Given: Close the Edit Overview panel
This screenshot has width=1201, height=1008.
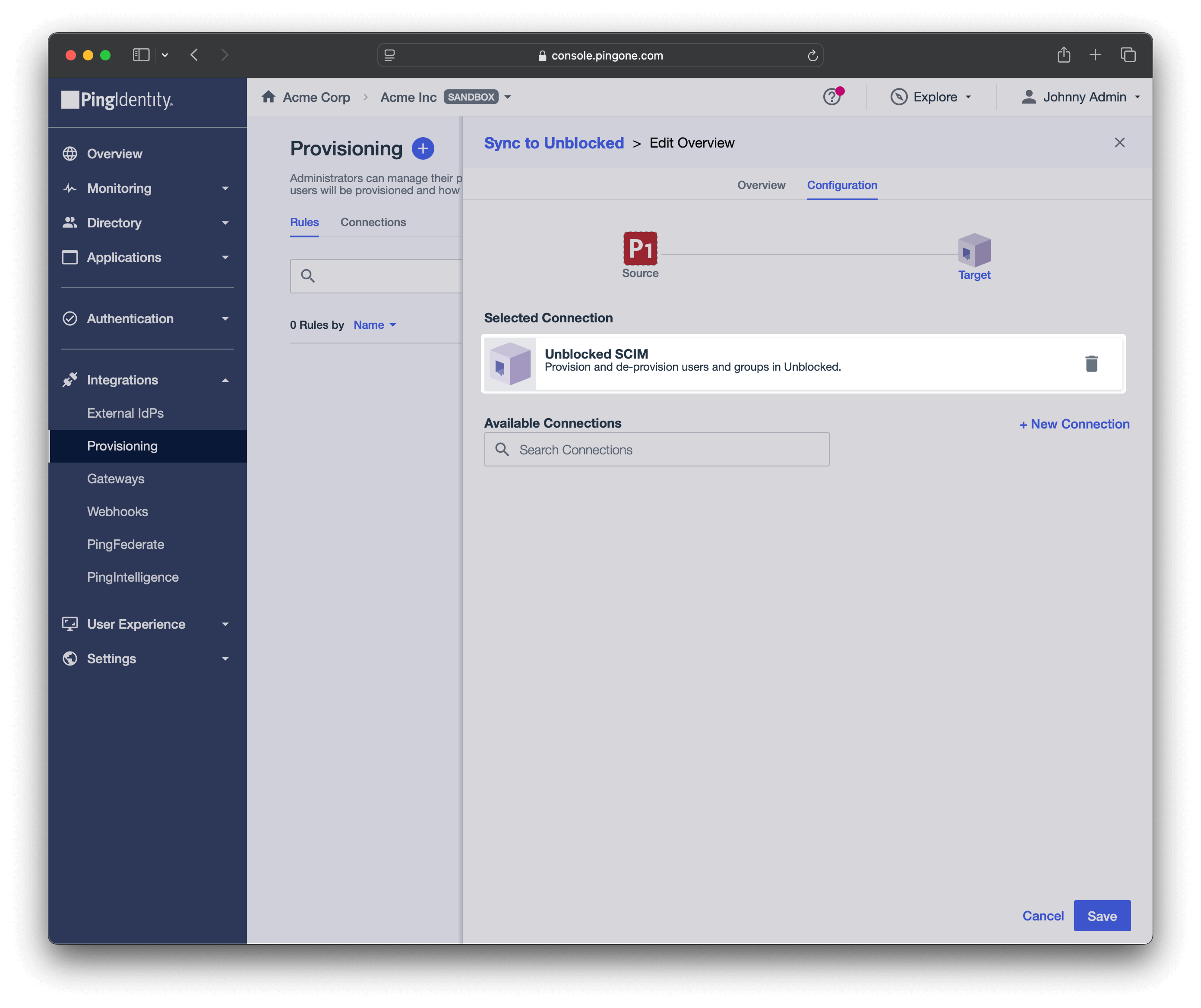Looking at the screenshot, I should (1119, 142).
